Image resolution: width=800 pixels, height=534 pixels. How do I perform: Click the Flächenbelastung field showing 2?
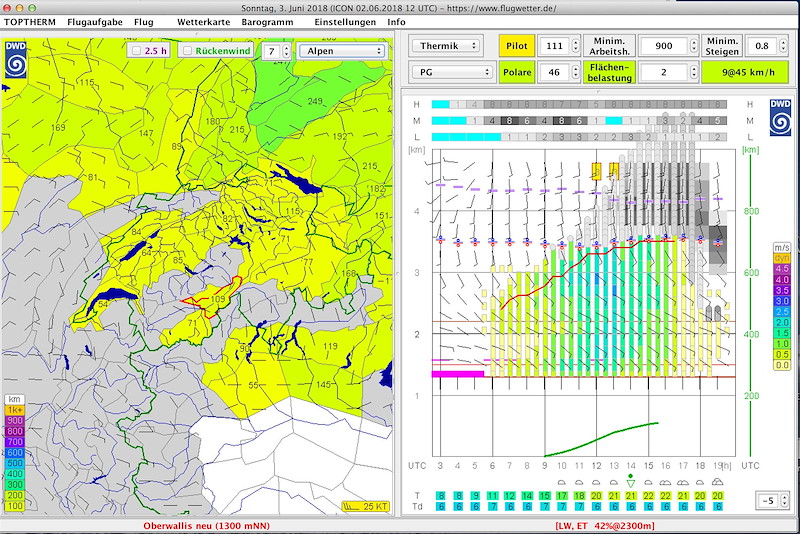(663, 72)
